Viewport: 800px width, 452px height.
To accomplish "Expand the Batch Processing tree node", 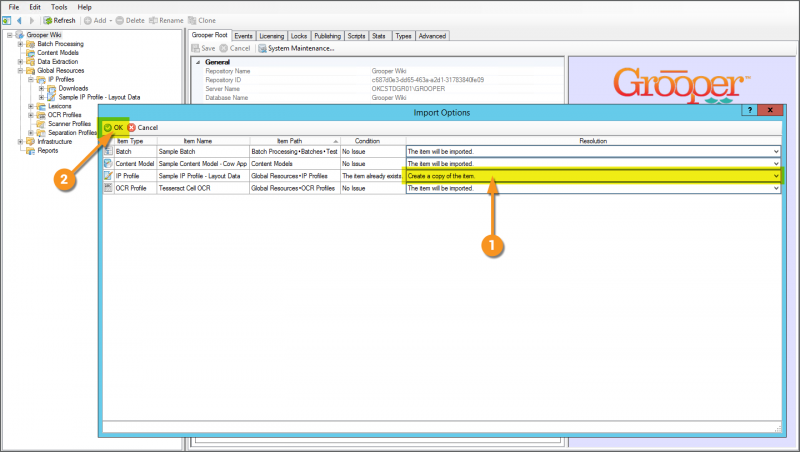I will point(20,44).
